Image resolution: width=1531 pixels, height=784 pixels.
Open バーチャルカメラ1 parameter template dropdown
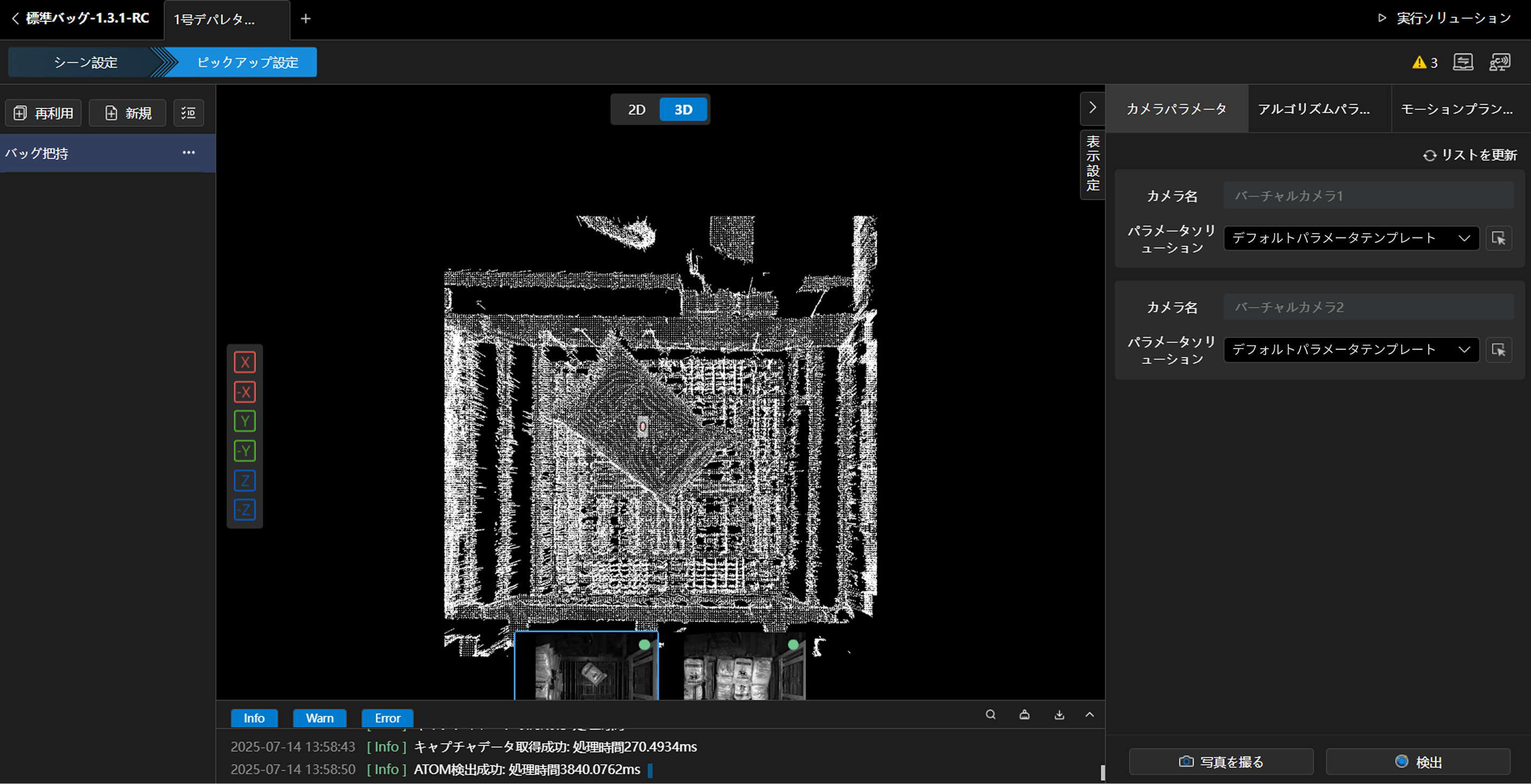[x=1350, y=238]
